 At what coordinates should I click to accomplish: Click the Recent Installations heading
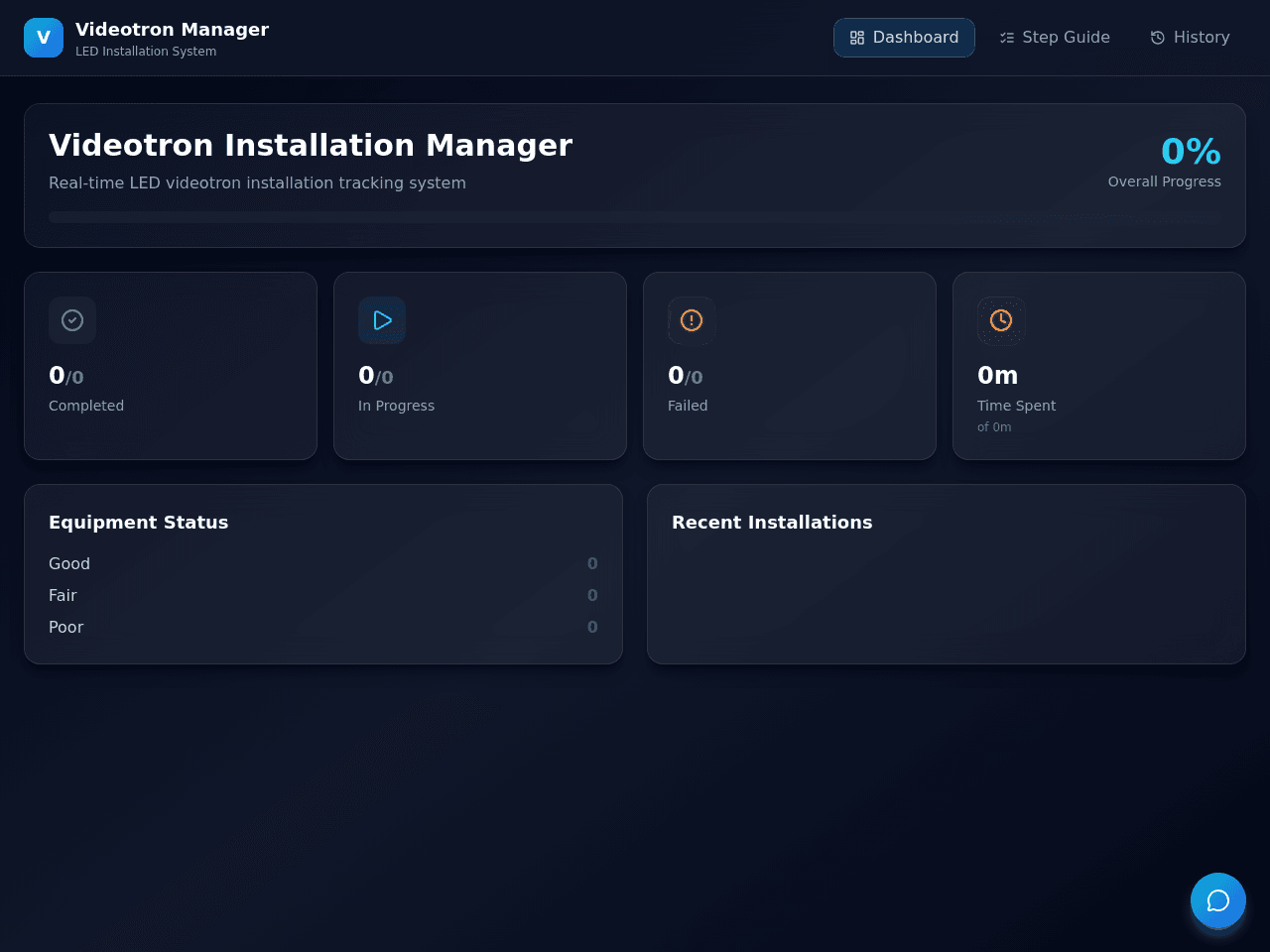[772, 523]
